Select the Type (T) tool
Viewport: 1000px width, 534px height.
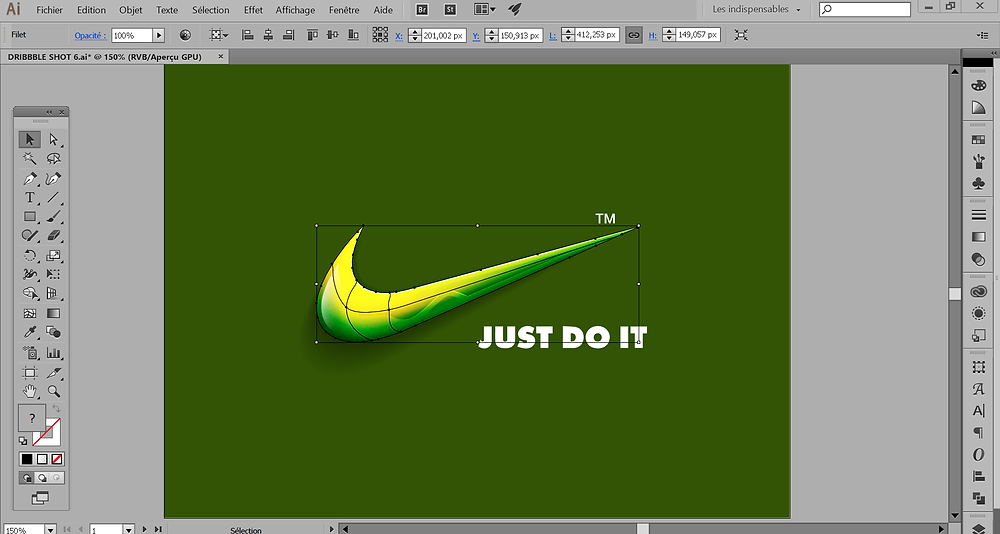(30, 197)
